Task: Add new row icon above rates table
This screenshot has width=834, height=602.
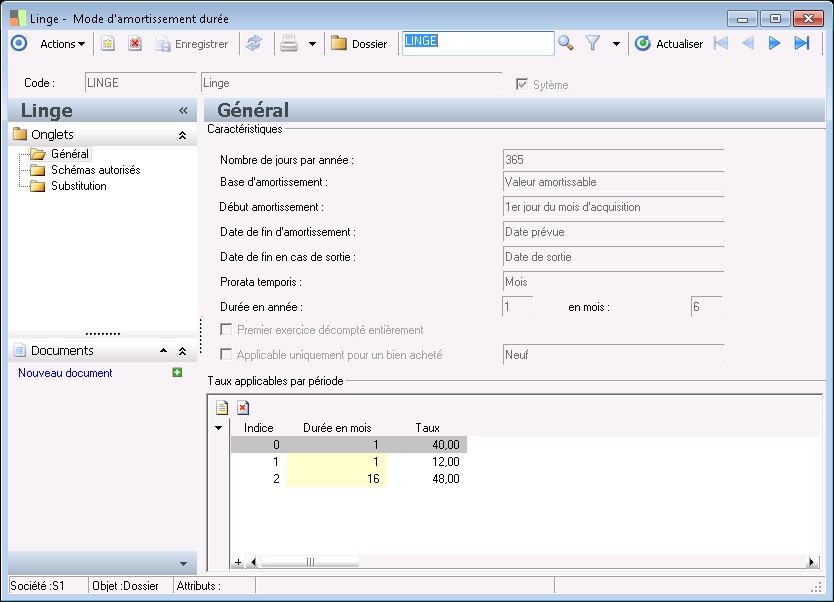Action: (222, 407)
